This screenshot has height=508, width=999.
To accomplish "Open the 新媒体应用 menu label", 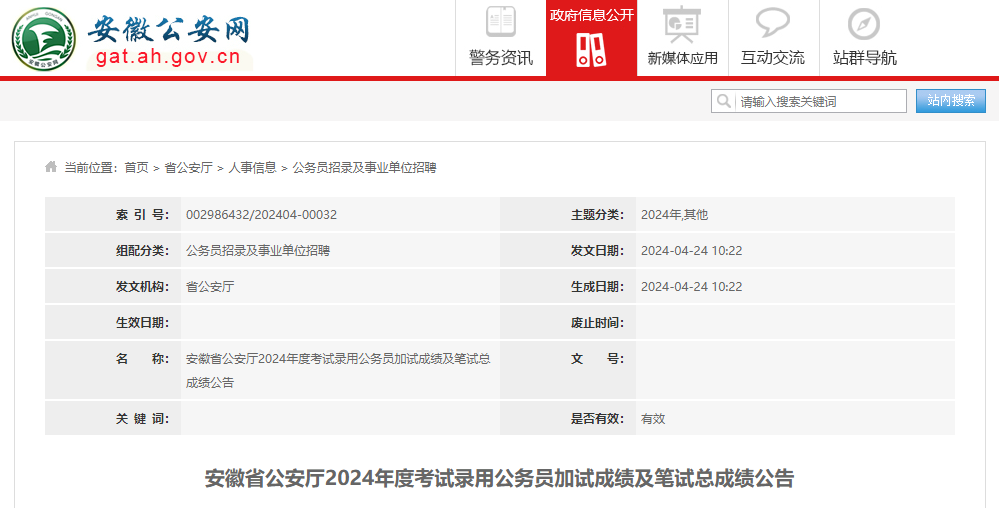I will 682,58.
